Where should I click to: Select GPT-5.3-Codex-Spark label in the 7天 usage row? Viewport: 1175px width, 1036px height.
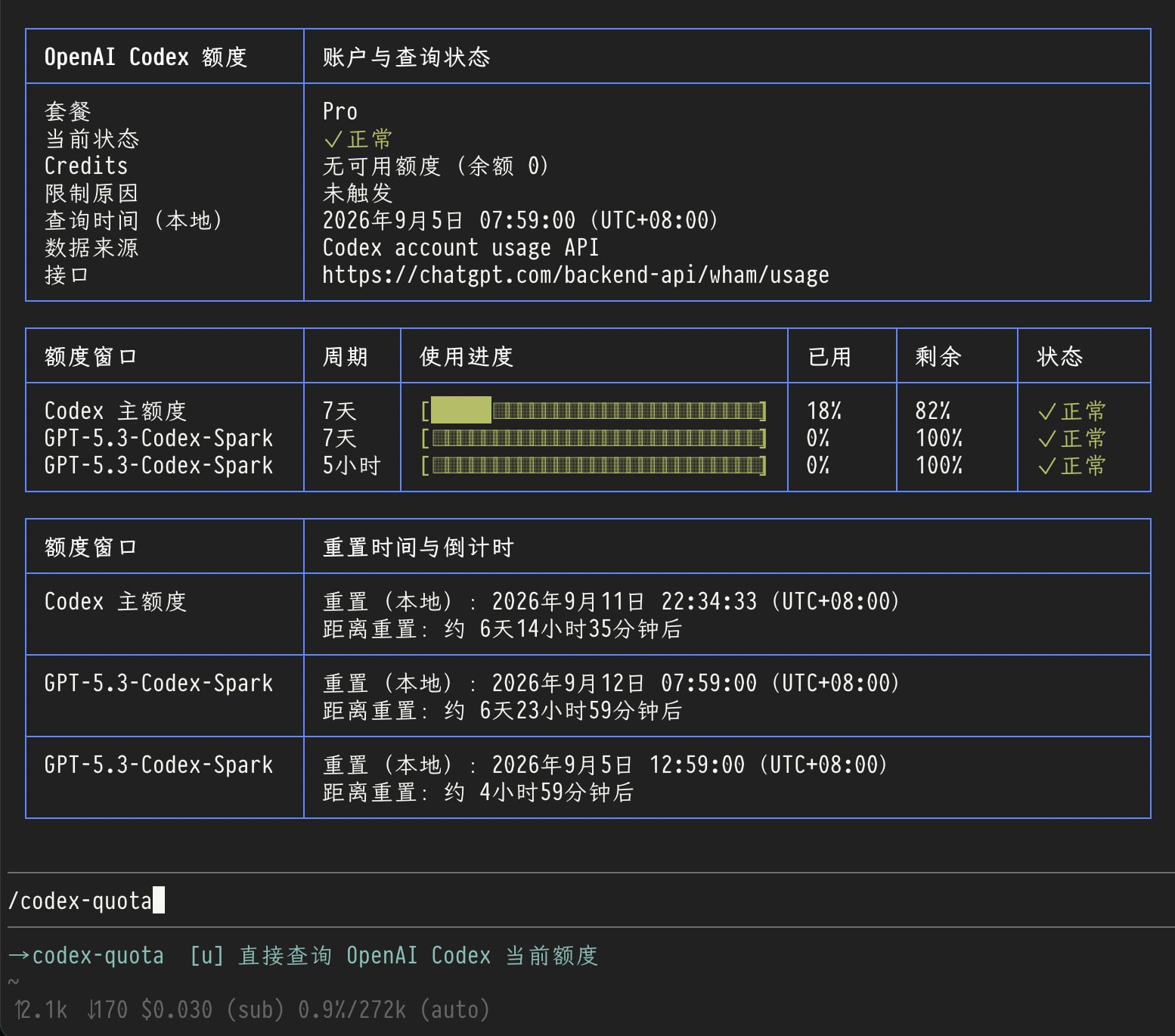(x=159, y=438)
